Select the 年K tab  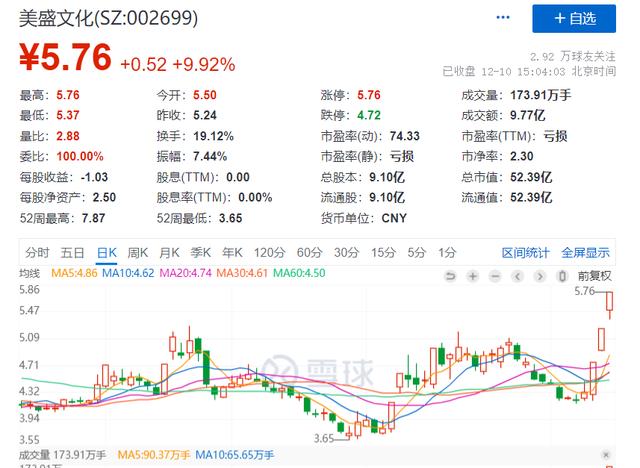coord(232,253)
